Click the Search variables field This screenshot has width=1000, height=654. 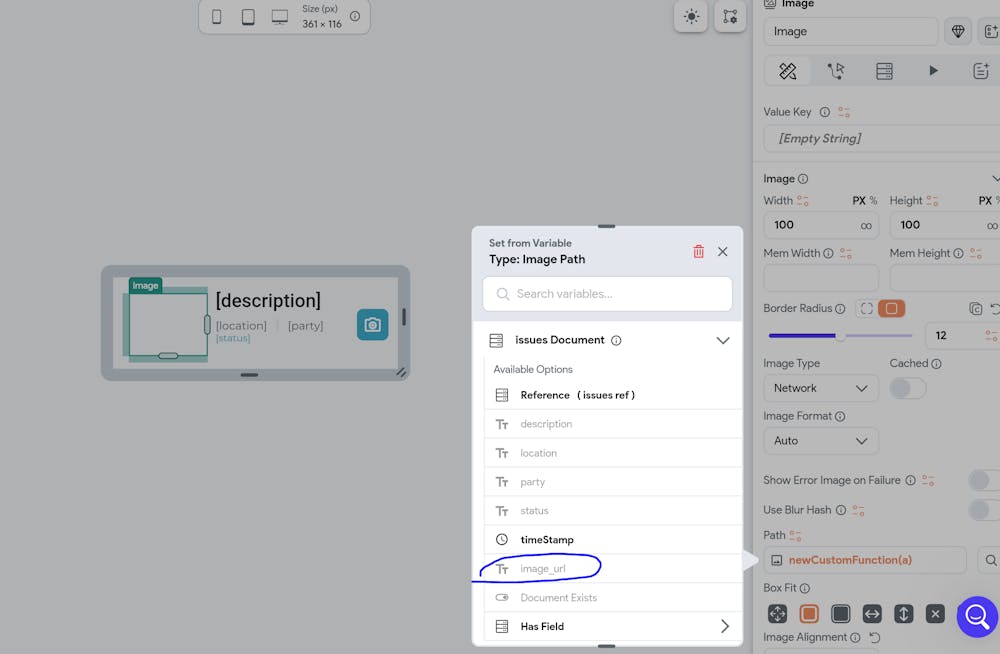pyautogui.click(x=607, y=294)
